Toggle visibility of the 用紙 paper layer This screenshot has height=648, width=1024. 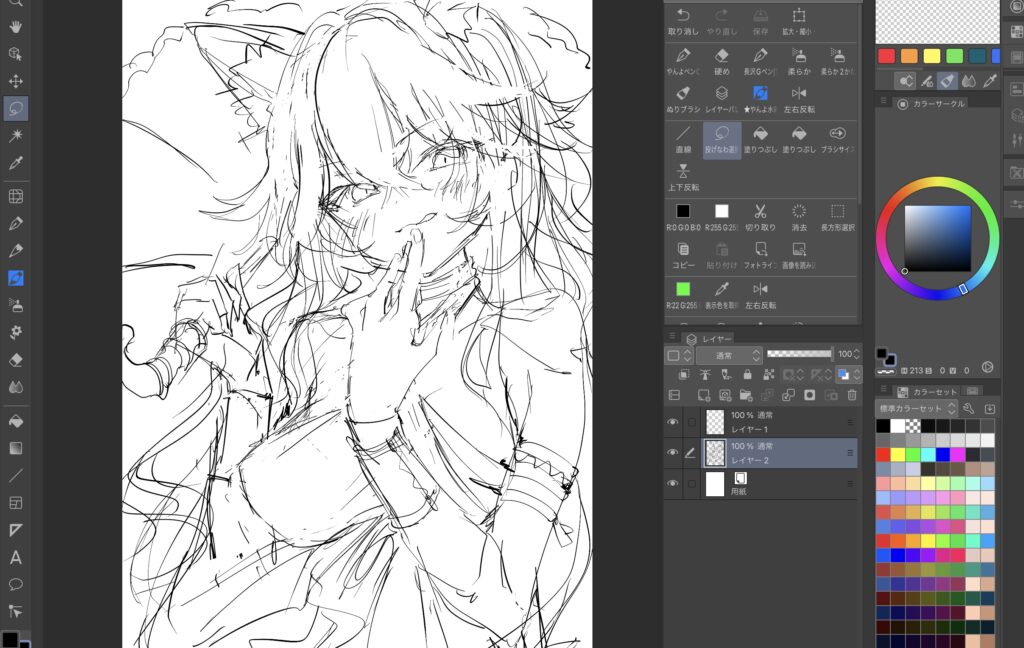click(x=672, y=484)
